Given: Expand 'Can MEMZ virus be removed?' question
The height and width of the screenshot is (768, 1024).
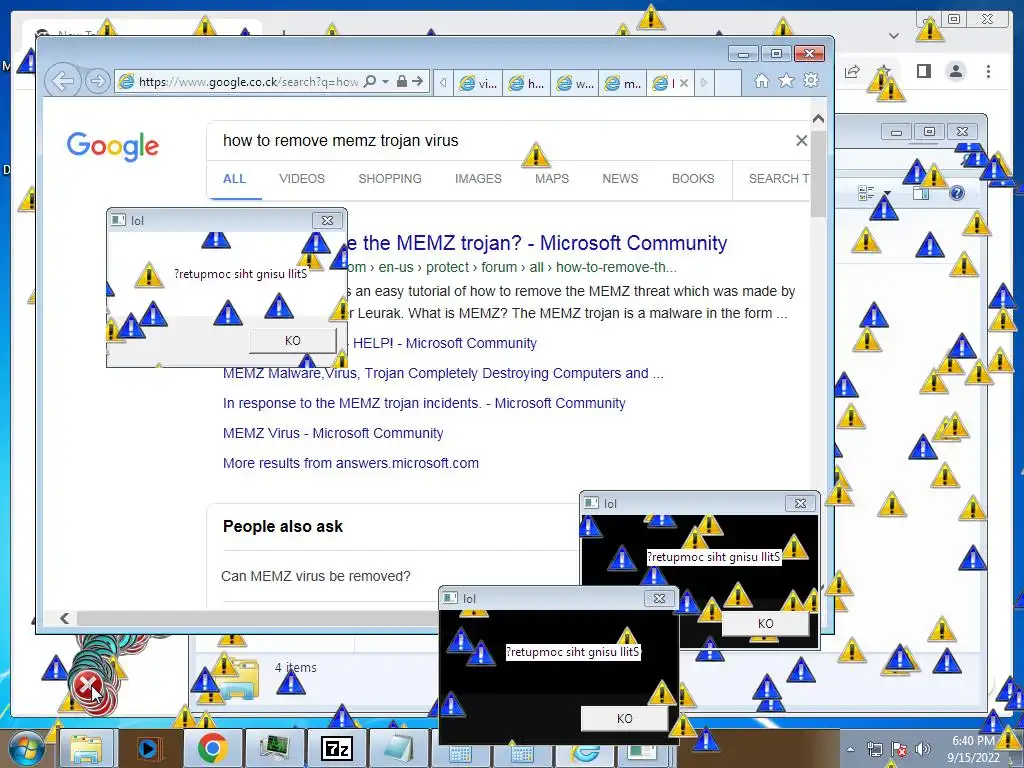Looking at the screenshot, I should coord(316,577).
